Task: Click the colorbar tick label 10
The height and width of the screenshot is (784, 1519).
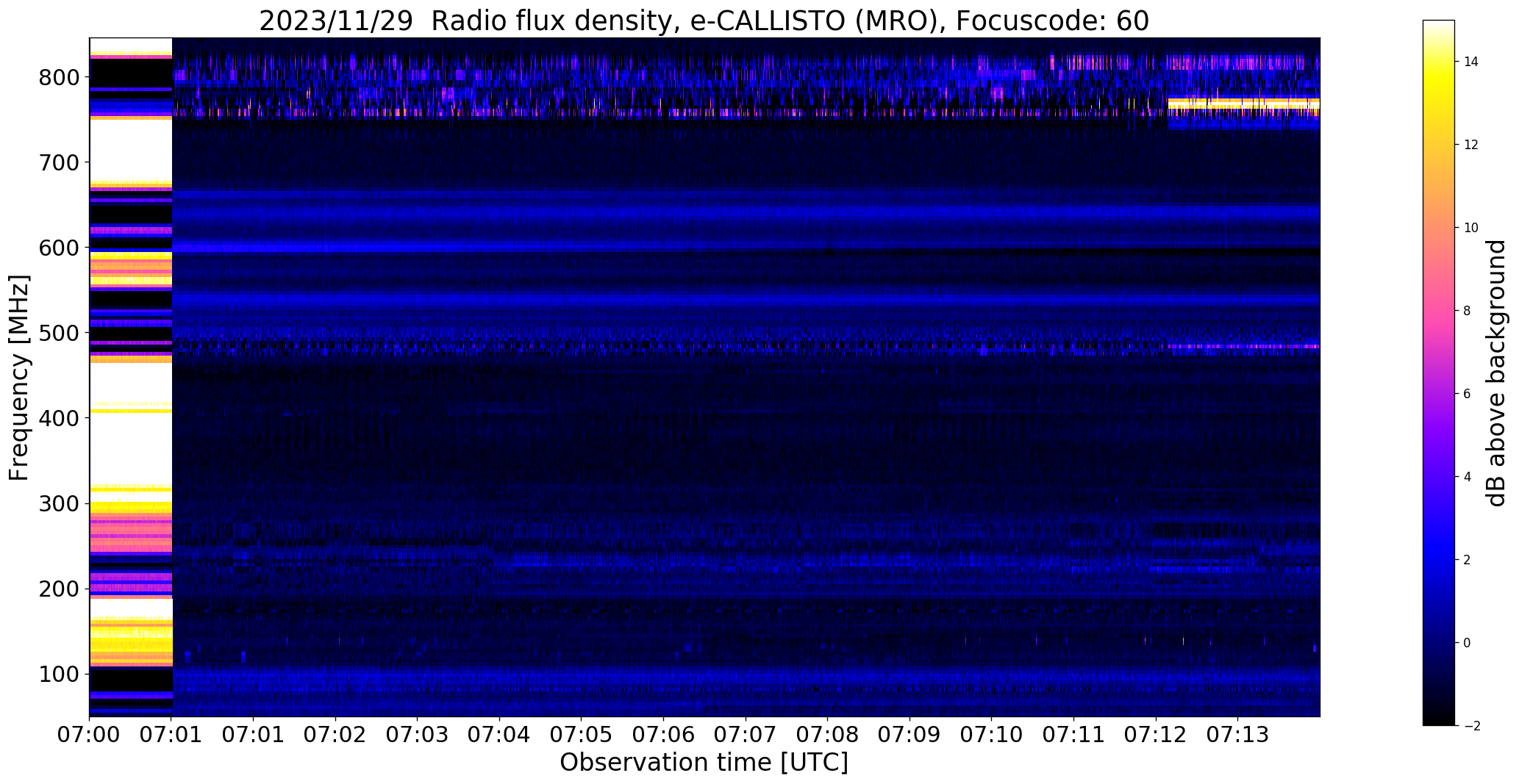Action: [1471, 228]
